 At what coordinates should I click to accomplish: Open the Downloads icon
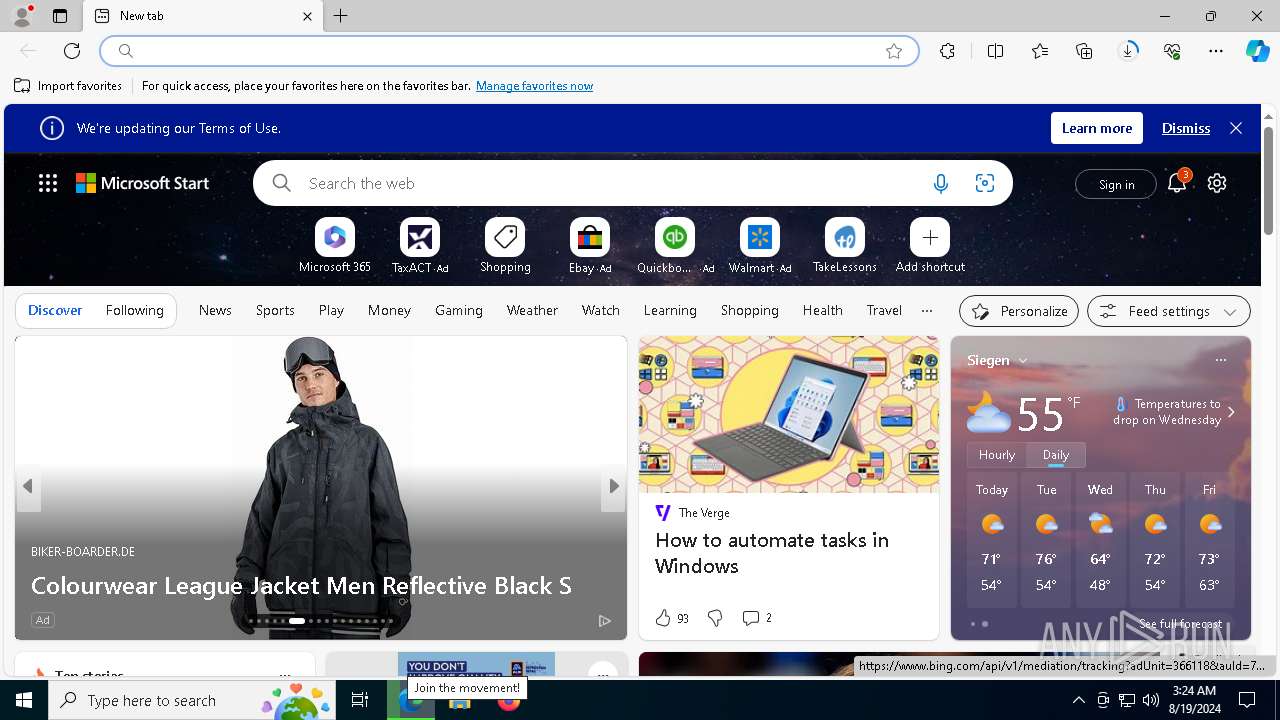pos(1128,51)
